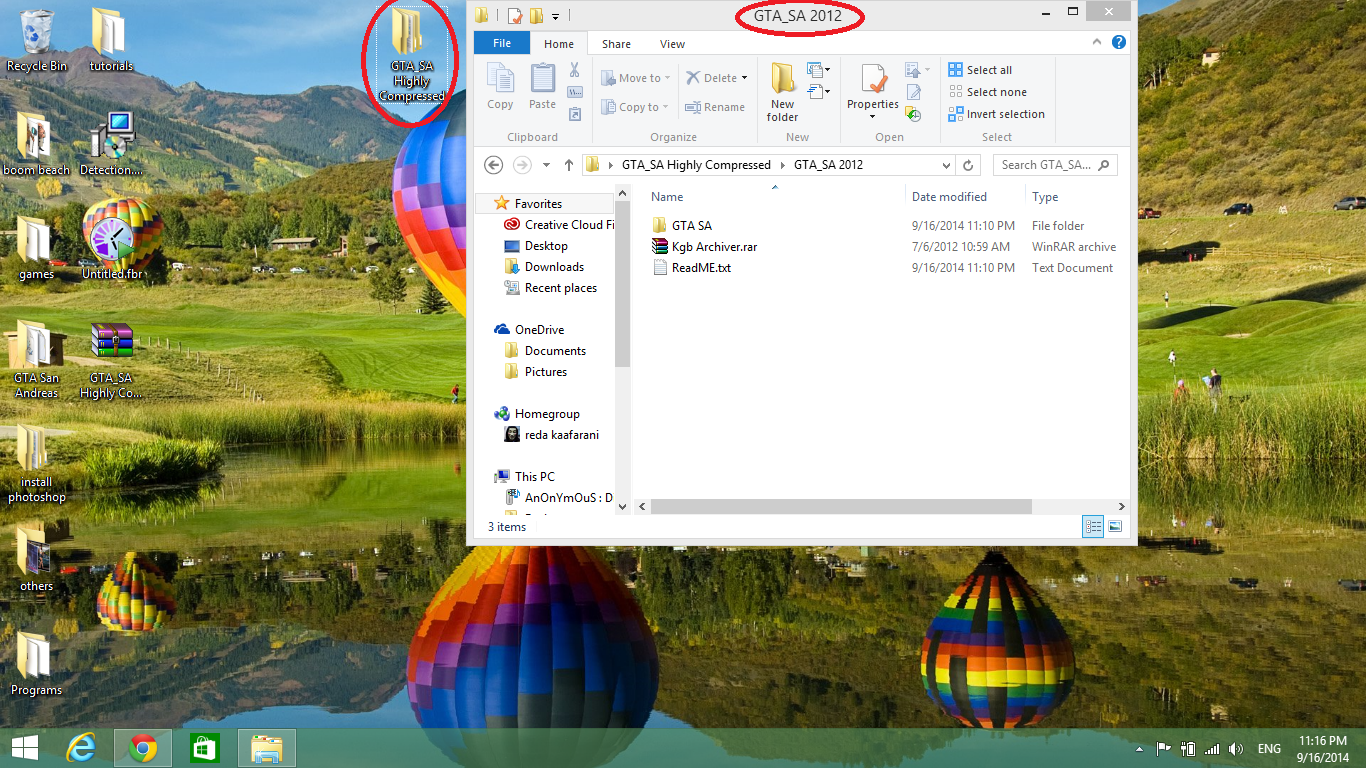1366x768 pixels.
Task: Open the Recycle Bin desktop icon
Action: point(37,41)
